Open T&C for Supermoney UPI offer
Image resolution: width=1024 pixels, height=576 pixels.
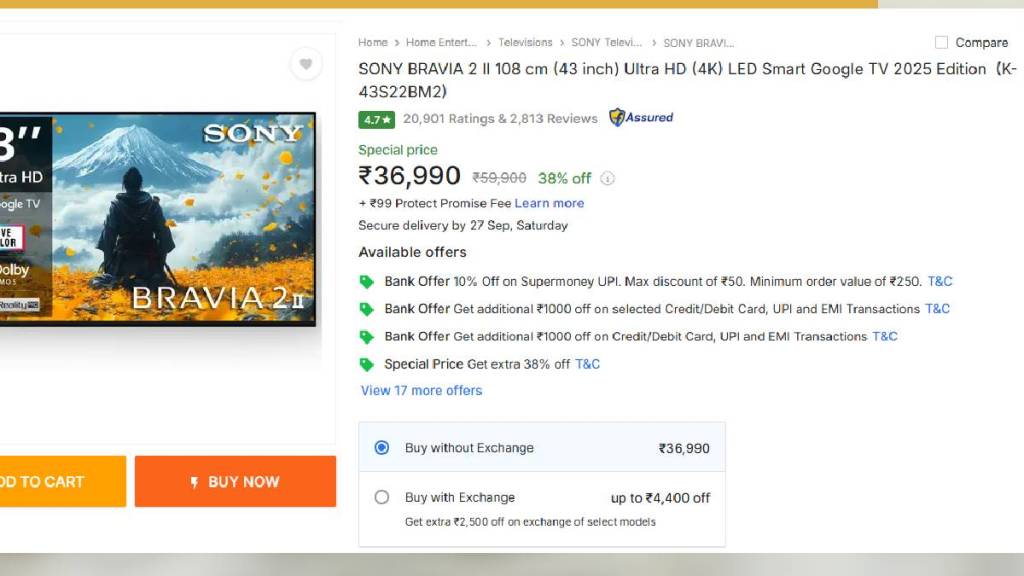940,282
